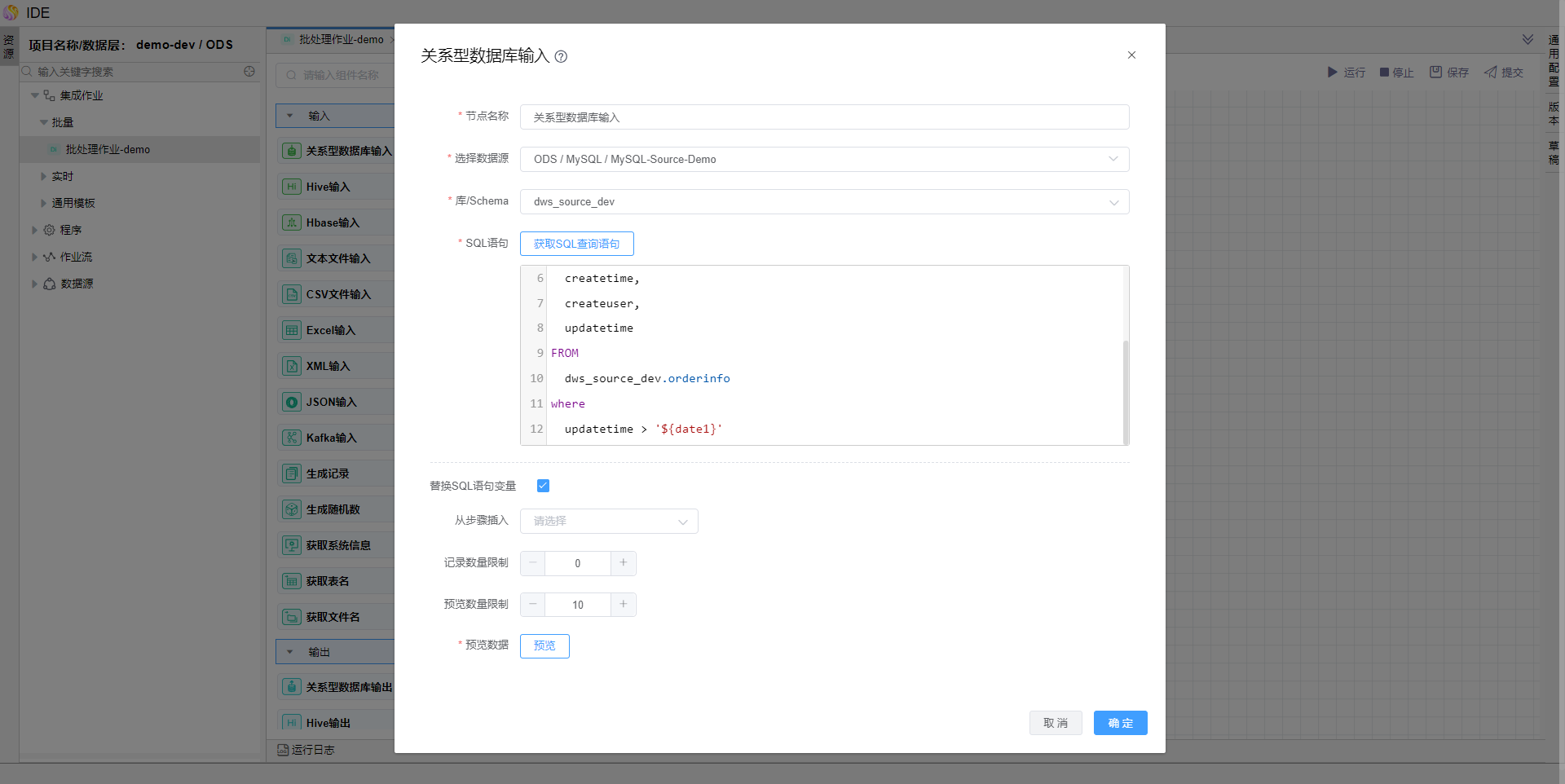The height and width of the screenshot is (784, 1565).
Task: Click the 保存 save icon
Action: coord(1435,73)
